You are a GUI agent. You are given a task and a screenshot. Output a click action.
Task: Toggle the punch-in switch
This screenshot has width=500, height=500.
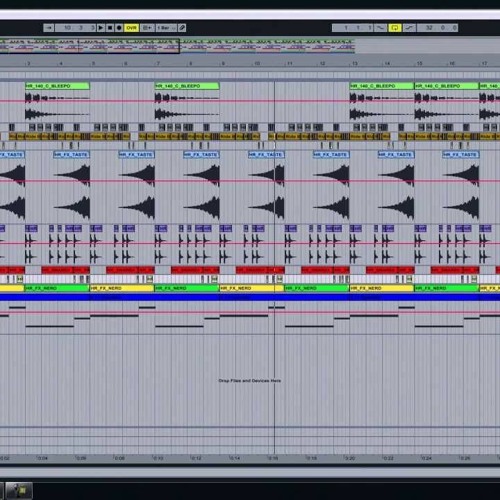[x=380, y=28]
